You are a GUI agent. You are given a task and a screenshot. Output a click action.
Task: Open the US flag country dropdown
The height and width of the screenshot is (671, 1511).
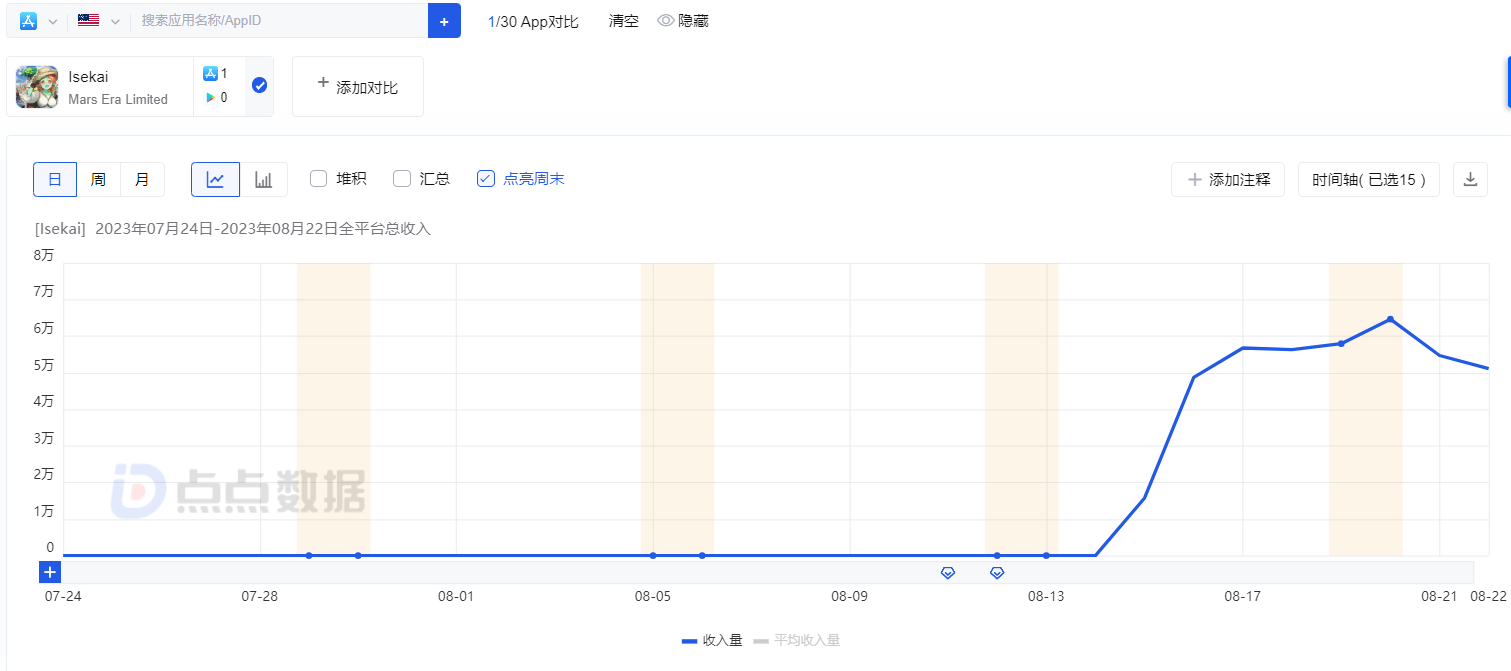pos(99,21)
